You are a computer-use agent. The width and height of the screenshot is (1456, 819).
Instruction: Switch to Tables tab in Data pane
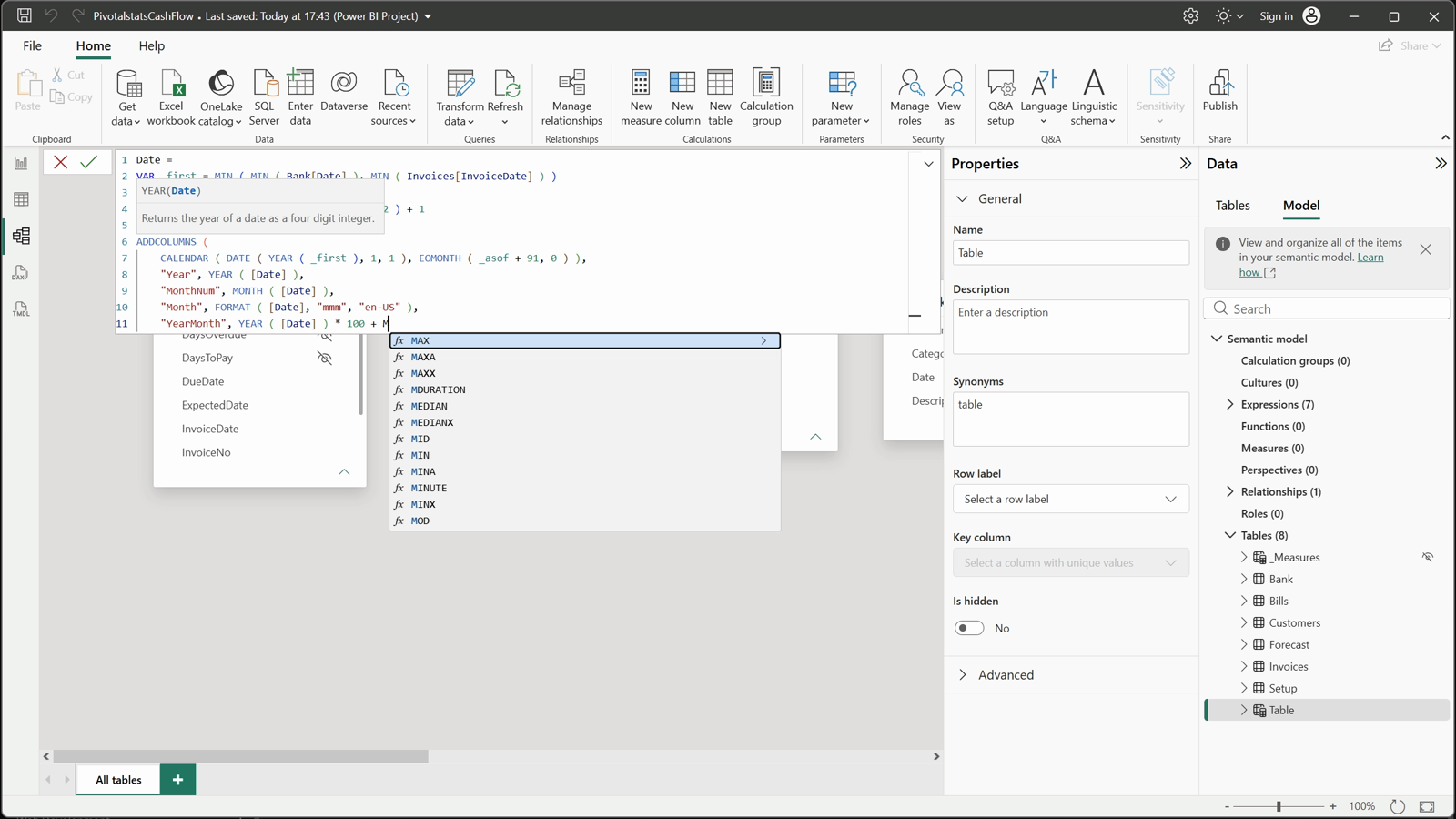1232,206
